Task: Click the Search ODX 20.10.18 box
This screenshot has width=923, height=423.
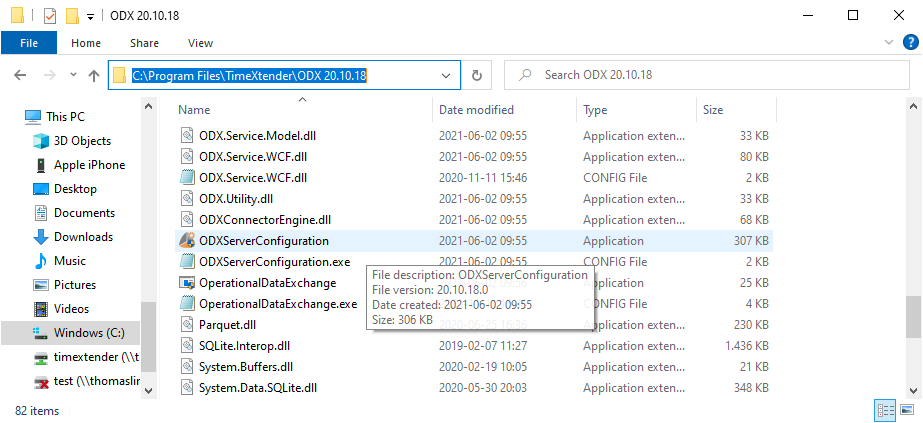Action: coord(707,75)
